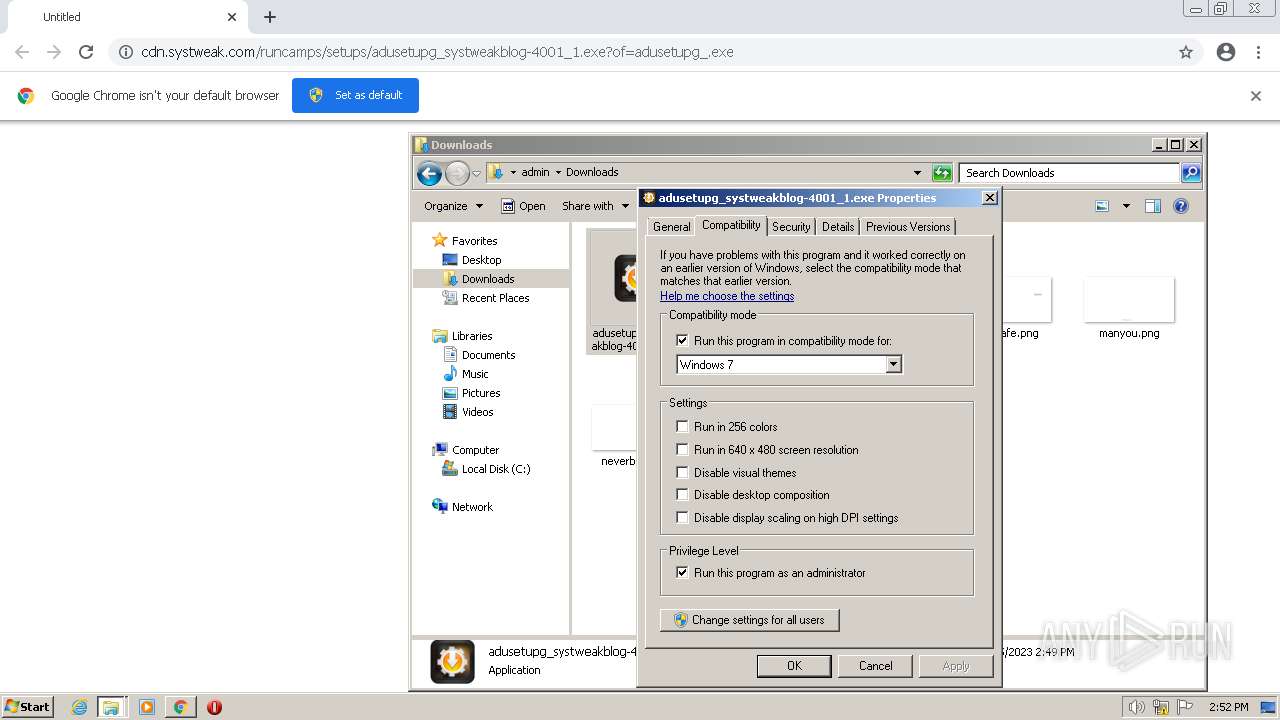Confirm properties with OK button
Viewport: 1280px width, 720px height.
tap(794, 666)
